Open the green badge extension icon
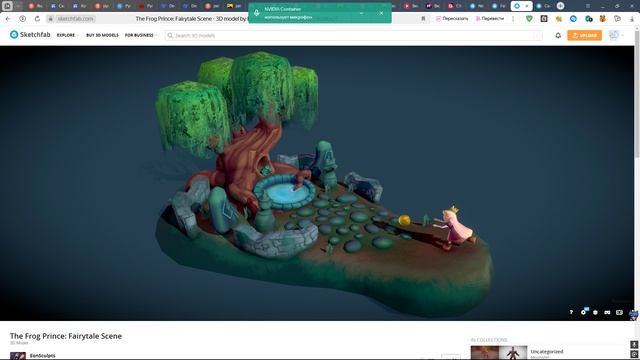 589,19
